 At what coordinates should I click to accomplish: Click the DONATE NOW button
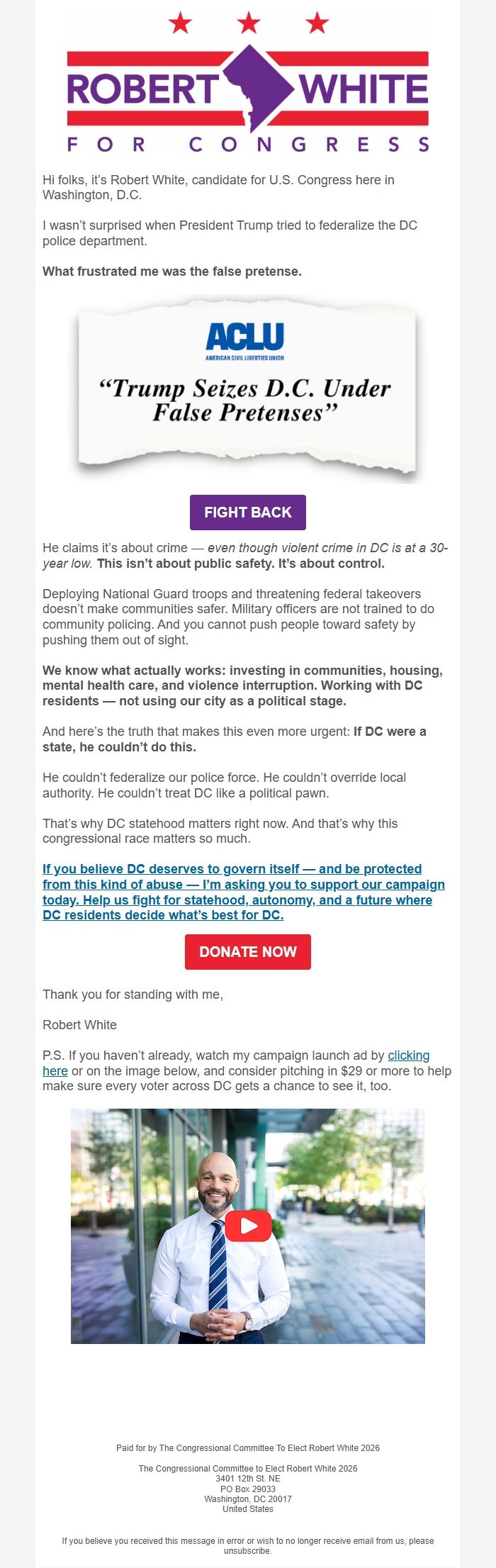point(247,952)
